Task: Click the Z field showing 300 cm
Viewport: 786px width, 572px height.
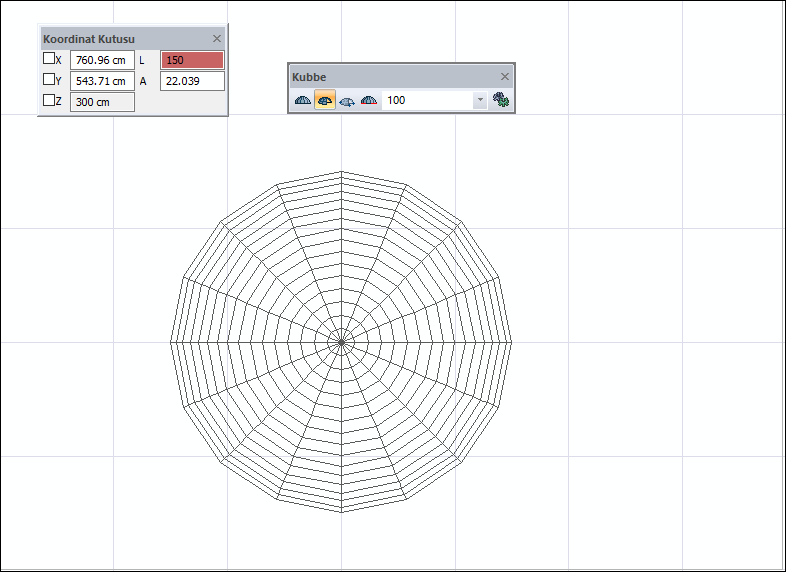Action: 102,102
